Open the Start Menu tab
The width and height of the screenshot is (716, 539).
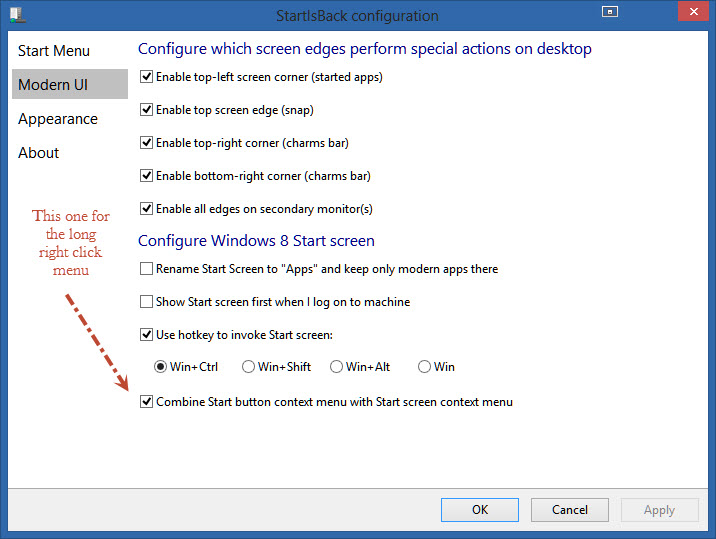click(54, 51)
